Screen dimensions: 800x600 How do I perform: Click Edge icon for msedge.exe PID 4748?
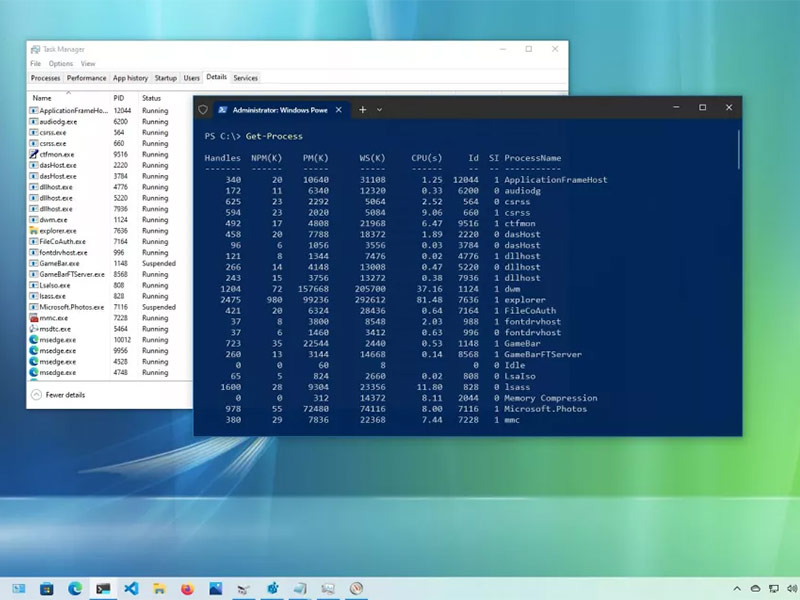click(34, 372)
